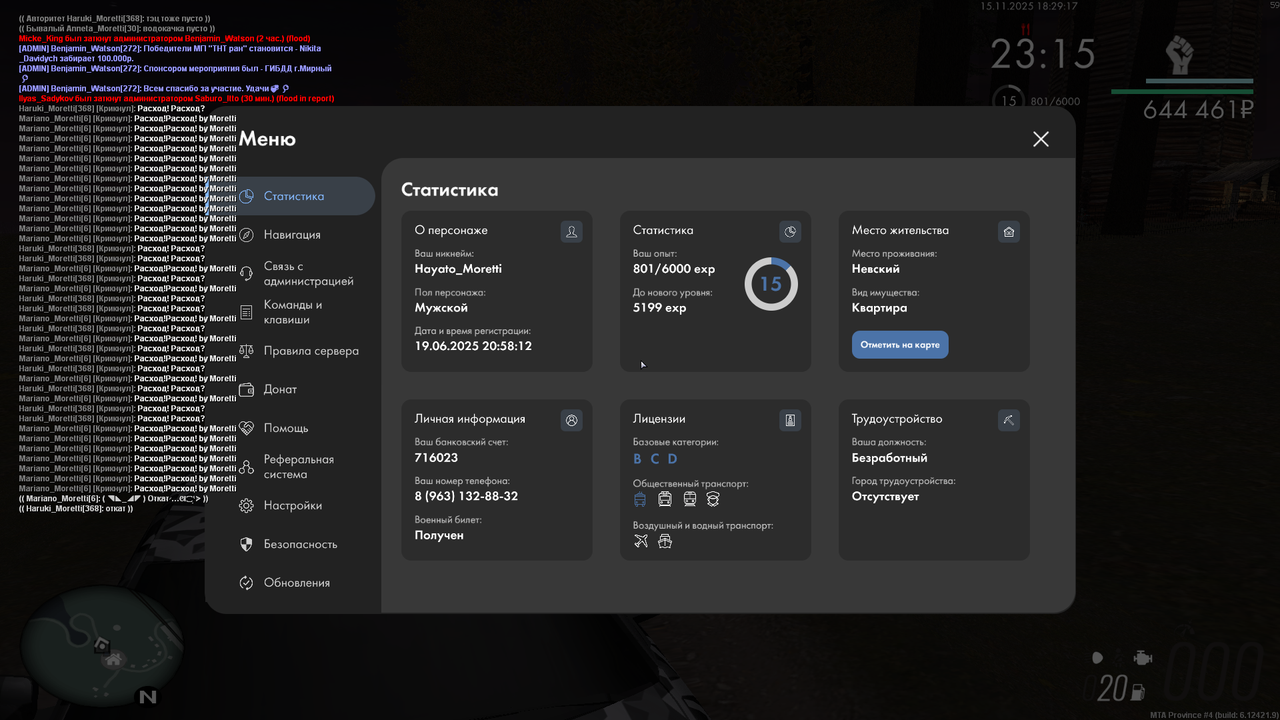Click the Отметить на карте button
Image resolution: width=1280 pixels, height=720 pixels.
(x=900, y=345)
